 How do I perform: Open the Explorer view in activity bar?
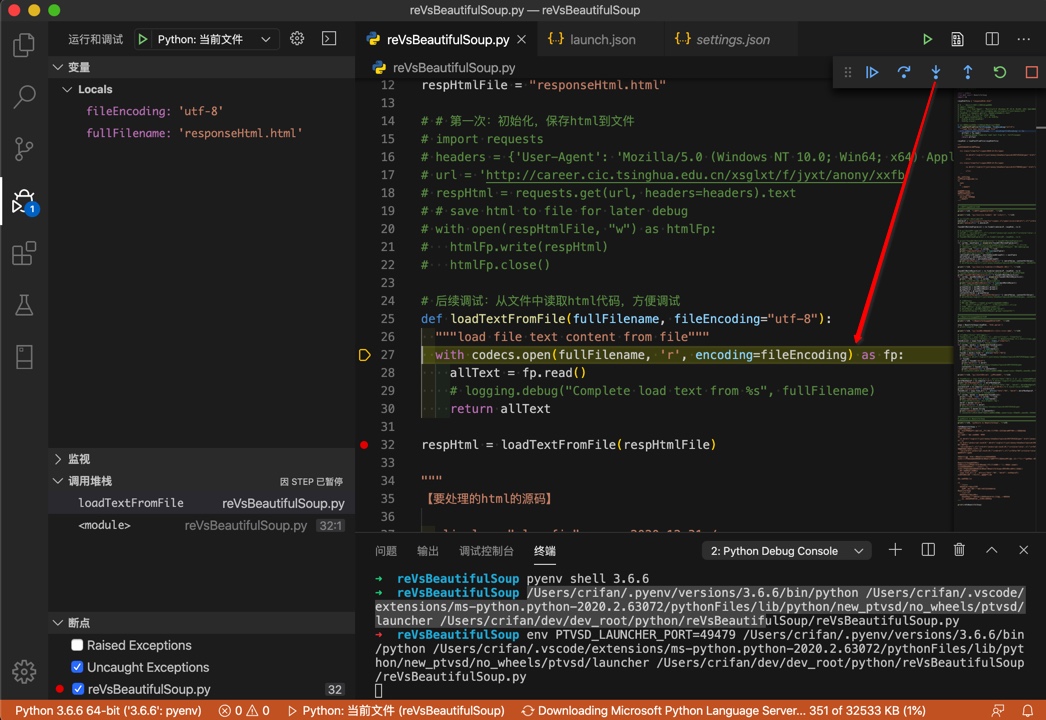point(24,45)
